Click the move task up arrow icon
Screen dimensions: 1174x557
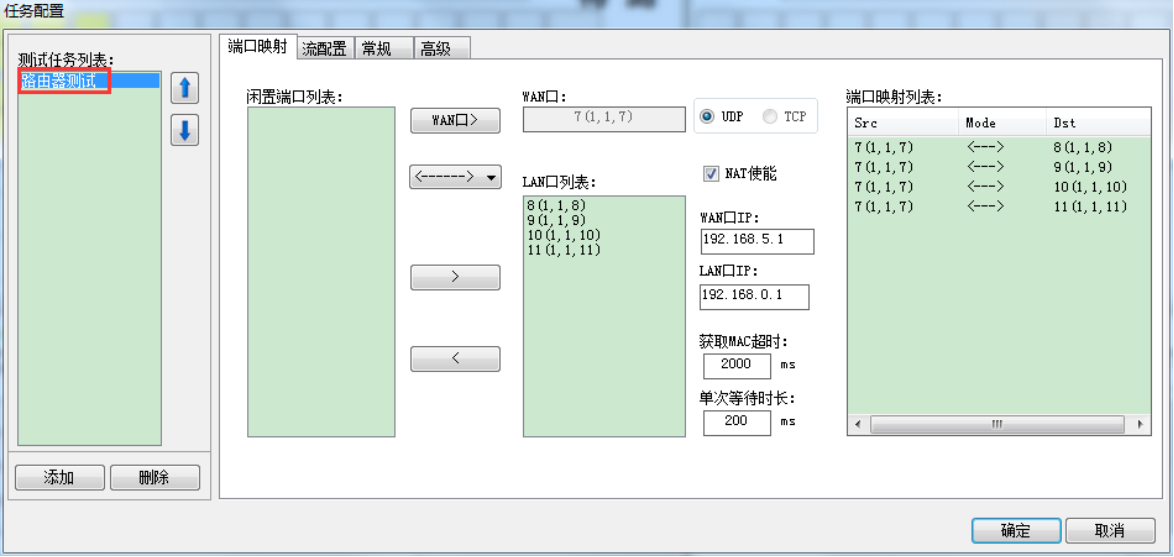(184, 88)
